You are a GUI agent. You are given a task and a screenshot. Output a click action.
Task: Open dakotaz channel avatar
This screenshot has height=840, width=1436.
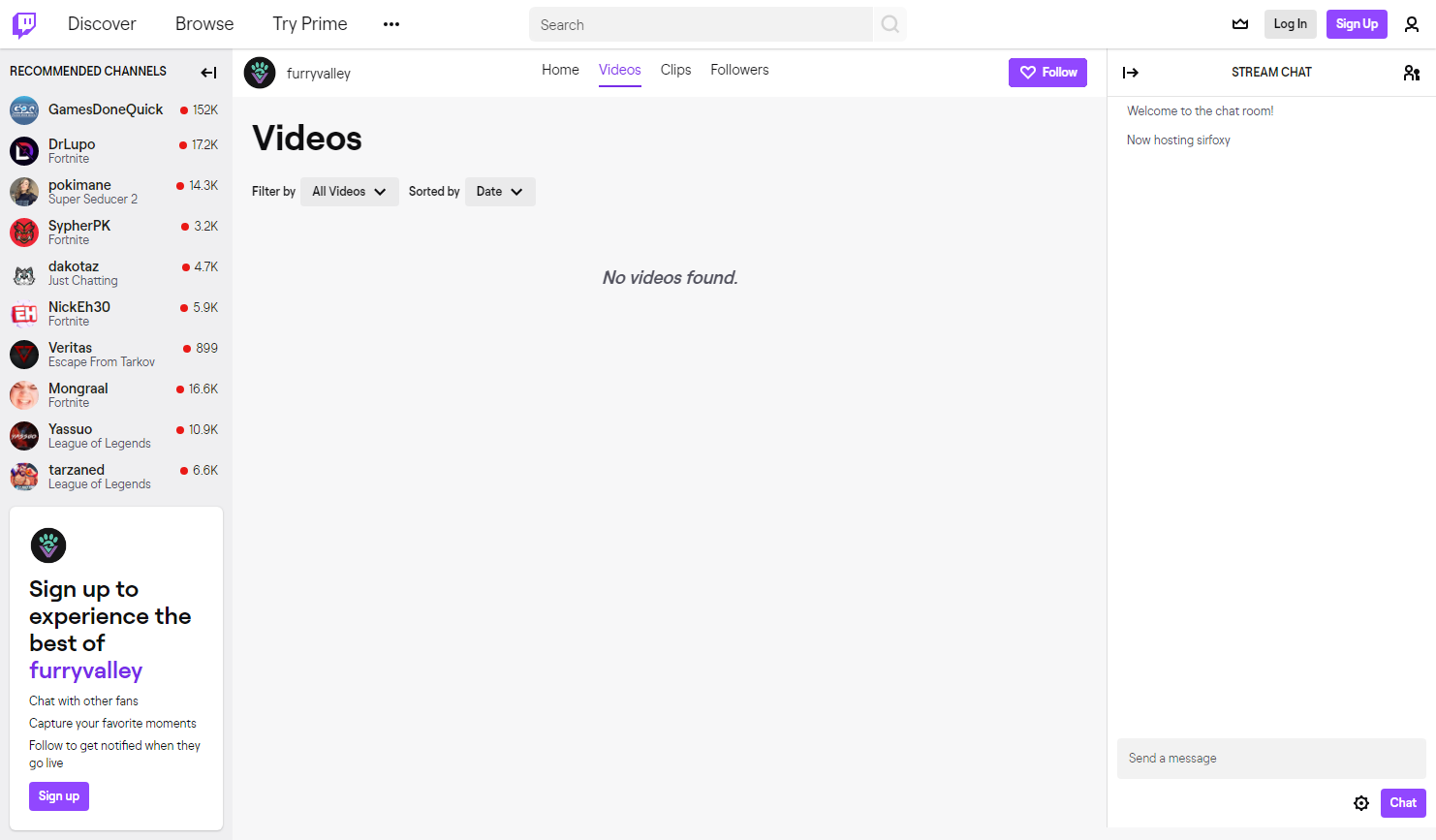pyautogui.click(x=24, y=273)
